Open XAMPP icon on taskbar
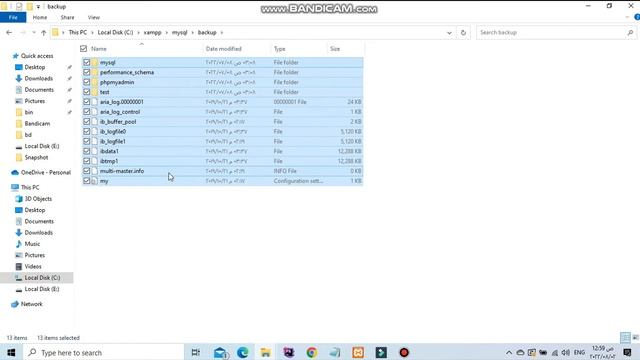The height and width of the screenshot is (360, 640). click(x=358, y=352)
